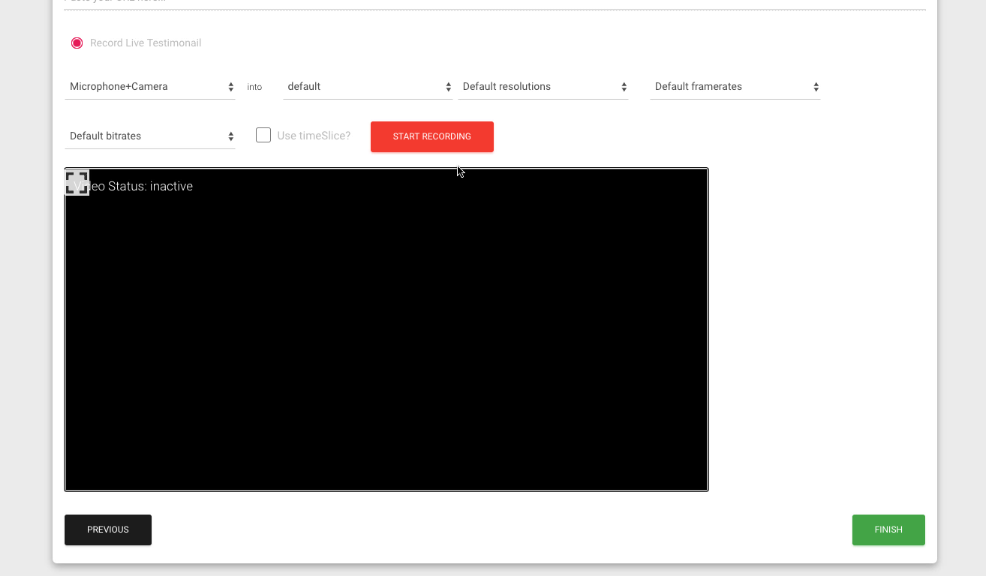
Task: Select the Record Live Testimonail radio button
Action: [x=77, y=43]
